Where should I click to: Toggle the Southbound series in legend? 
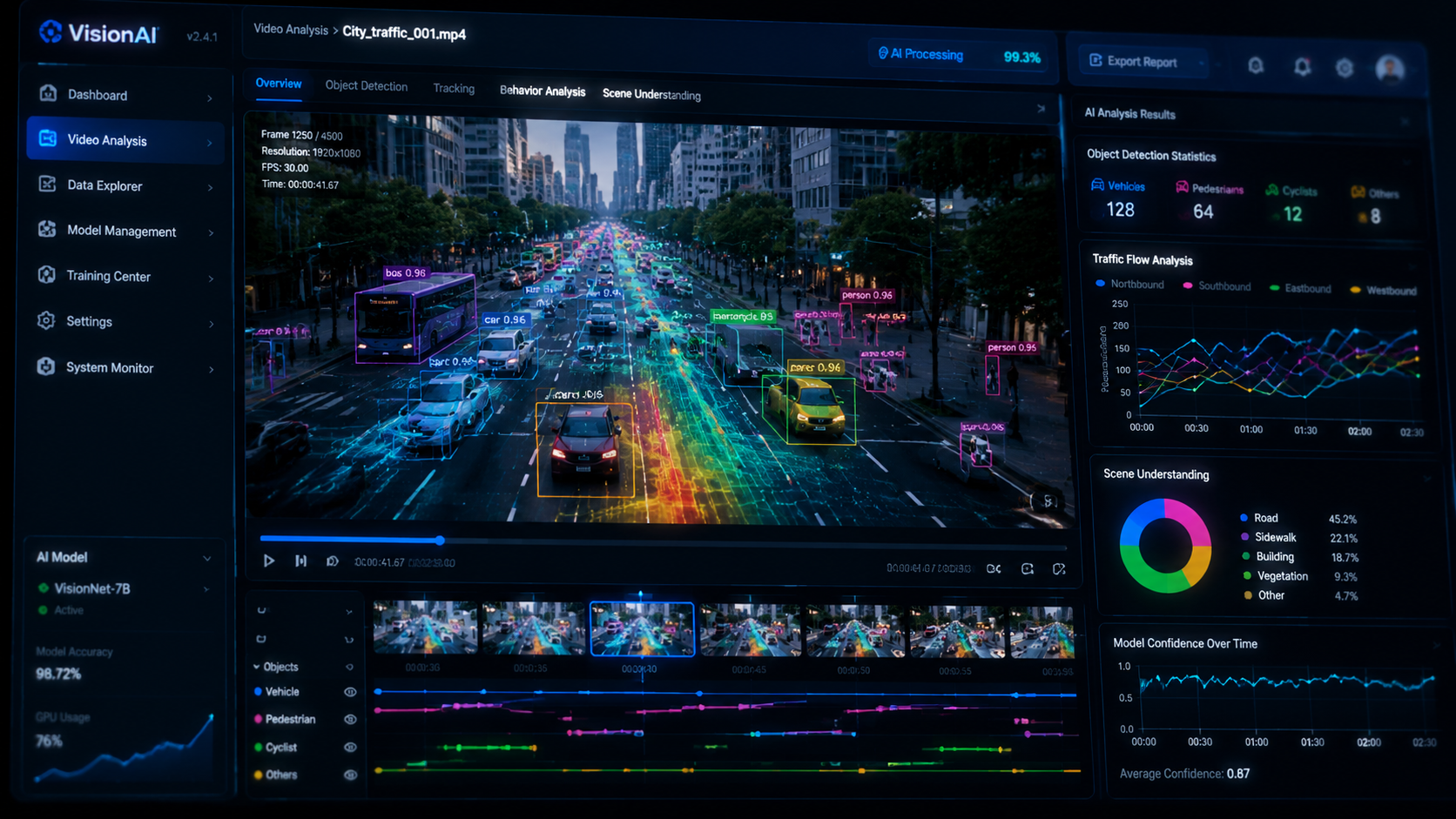[1217, 285]
